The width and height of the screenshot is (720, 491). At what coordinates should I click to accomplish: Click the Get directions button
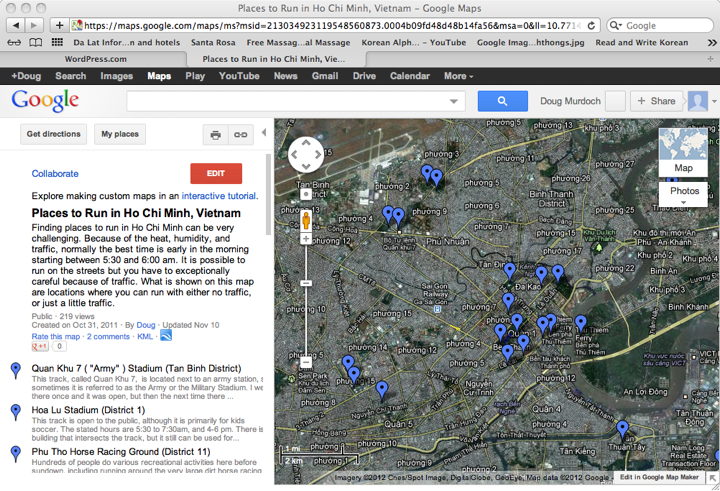pos(54,134)
